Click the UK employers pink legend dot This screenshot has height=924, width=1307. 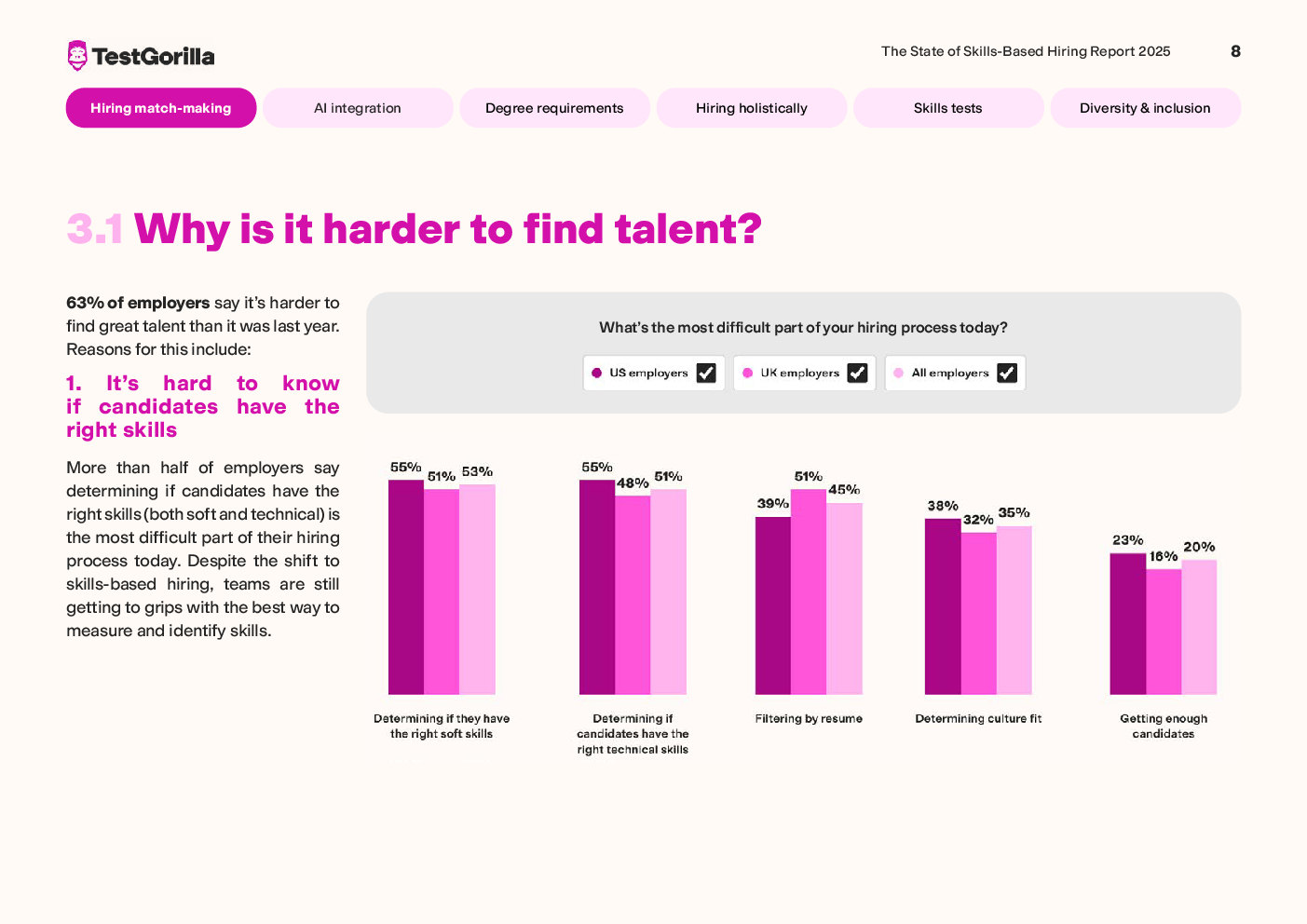747,374
